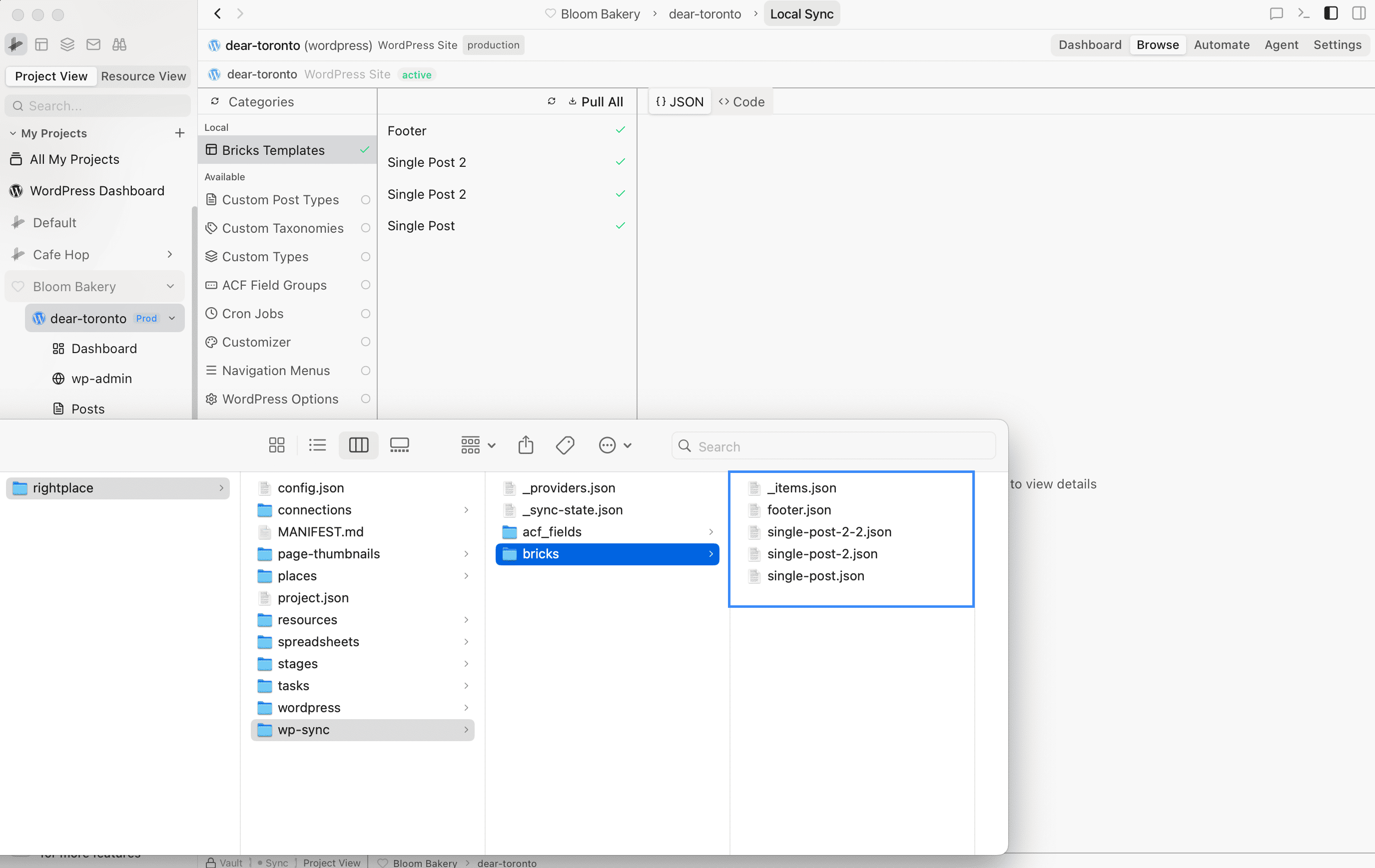Click the Finder Search field
Screen dimensions: 1375x868
coord(834,445)
